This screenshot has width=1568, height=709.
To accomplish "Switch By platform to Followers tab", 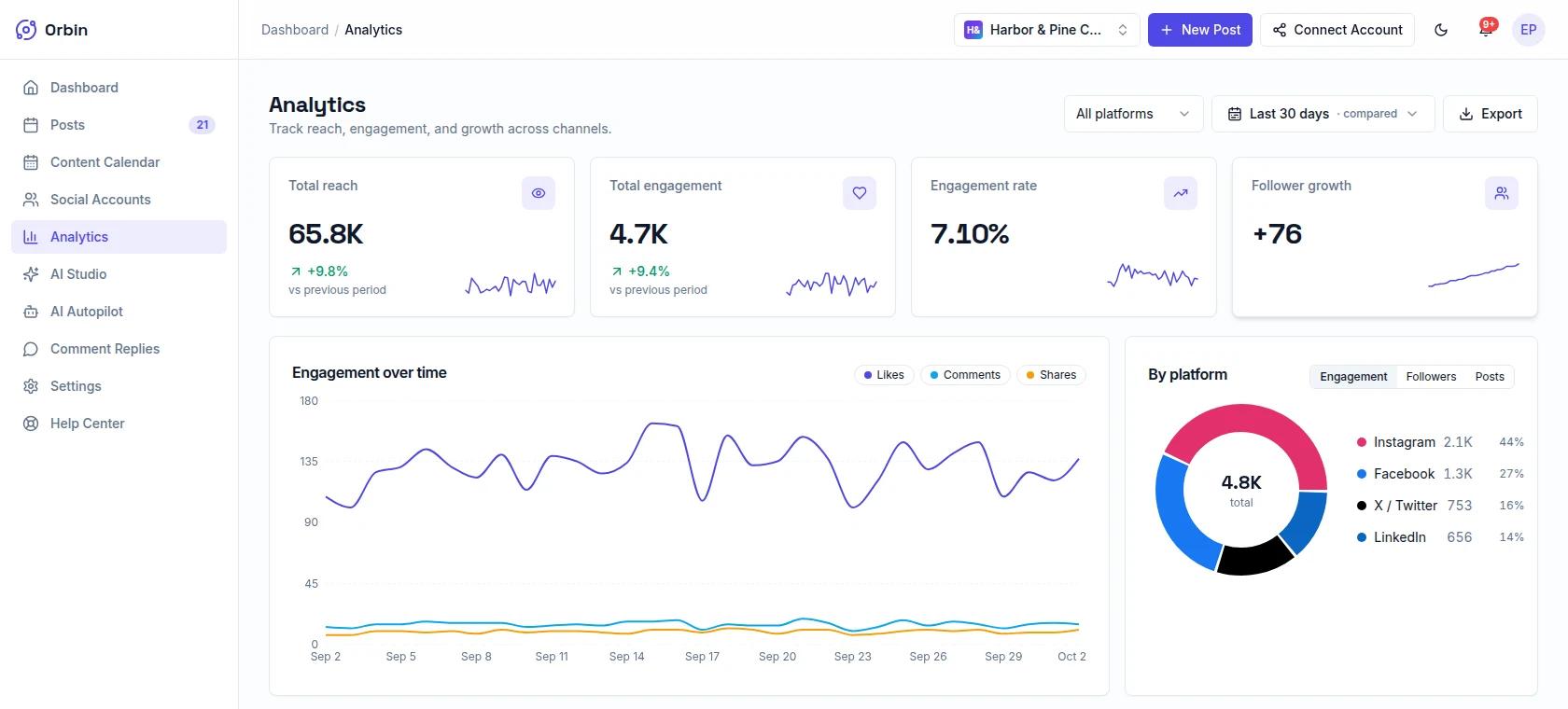I will tap(1431, 377).
